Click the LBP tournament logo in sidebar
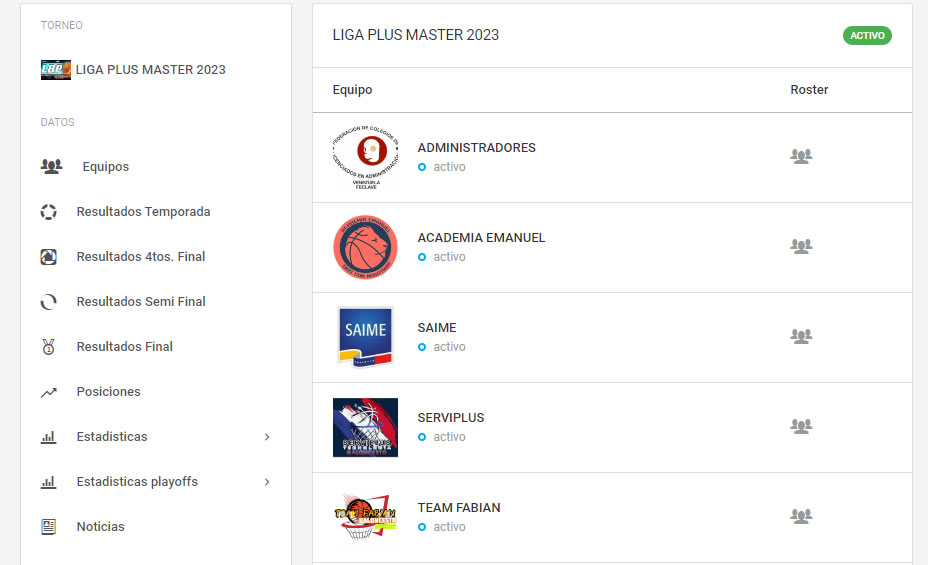Image resolution: width=928 pixels, height=565 pixels. [56, 70]
